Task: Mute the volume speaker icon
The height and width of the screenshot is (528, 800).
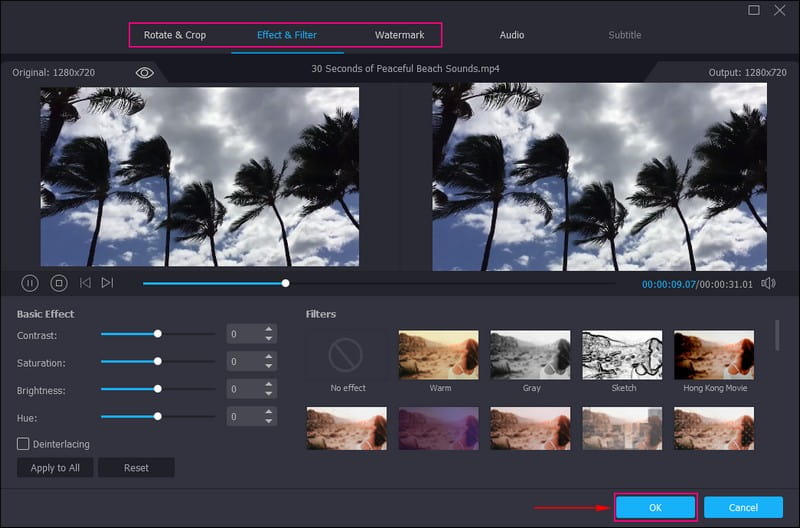Action: click(x=767, y=283)
